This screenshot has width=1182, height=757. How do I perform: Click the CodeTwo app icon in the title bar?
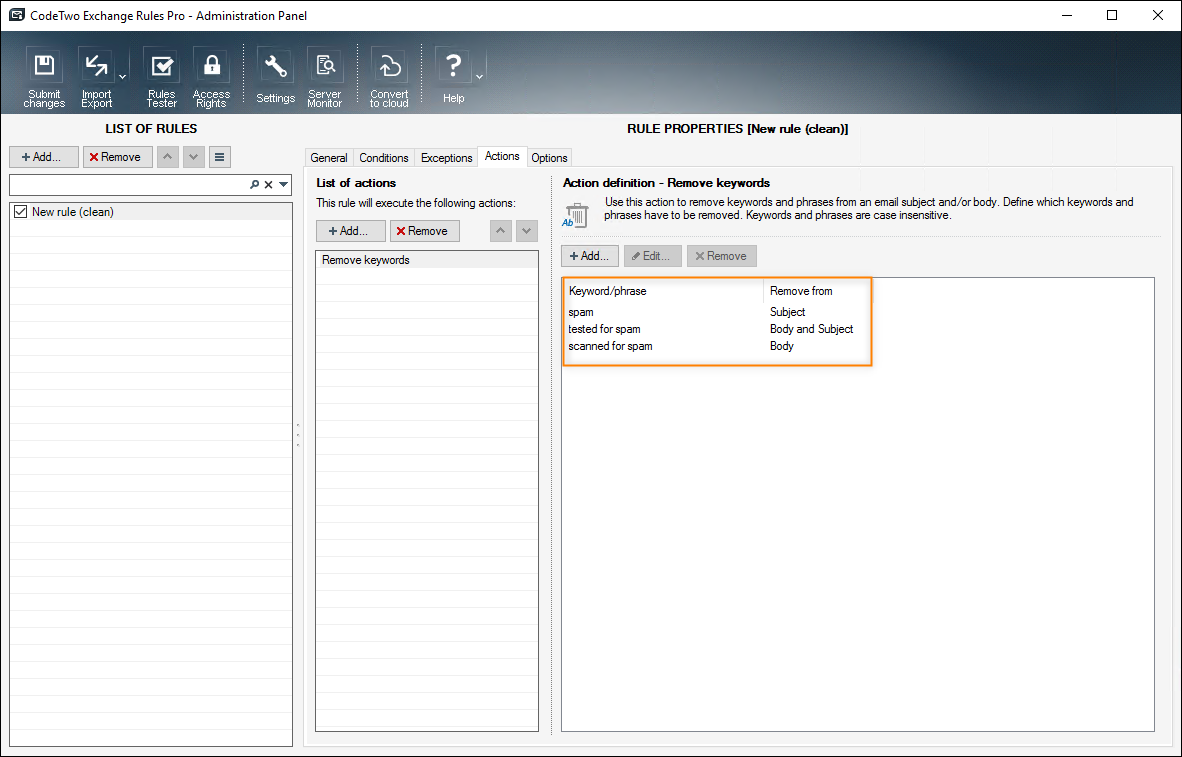17,15
